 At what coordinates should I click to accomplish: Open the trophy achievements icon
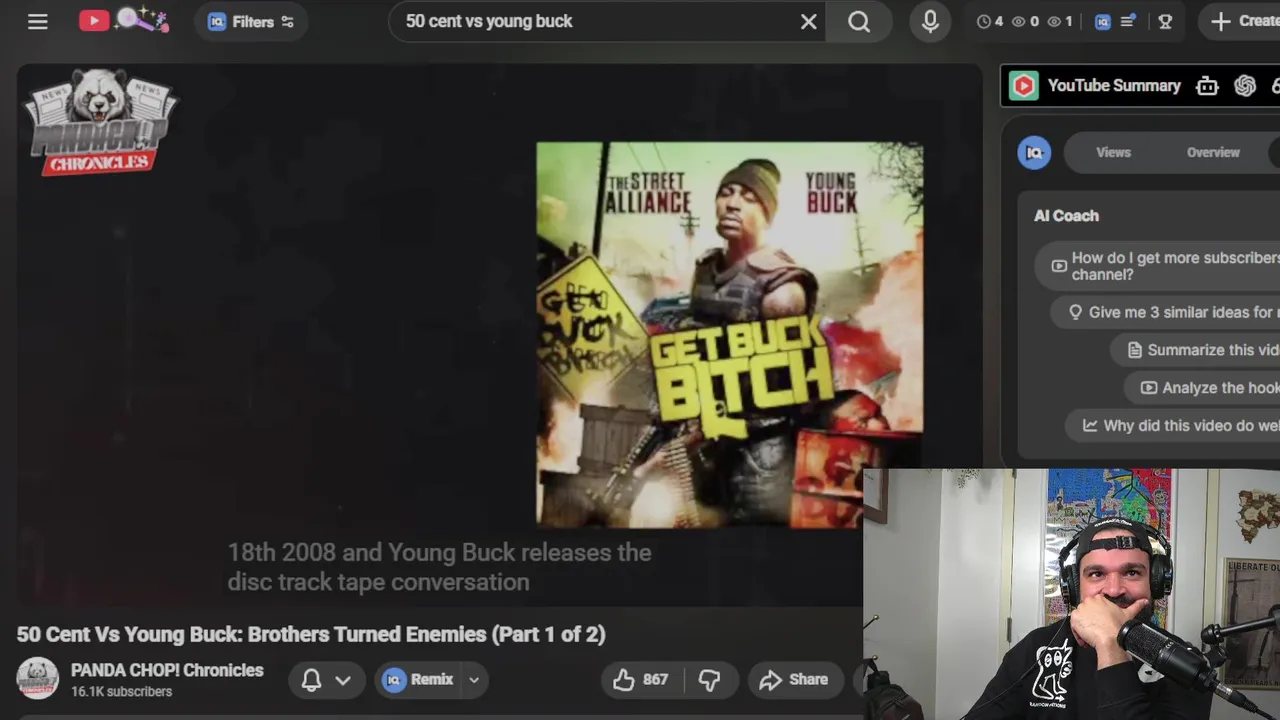[x=1165, y=21]
